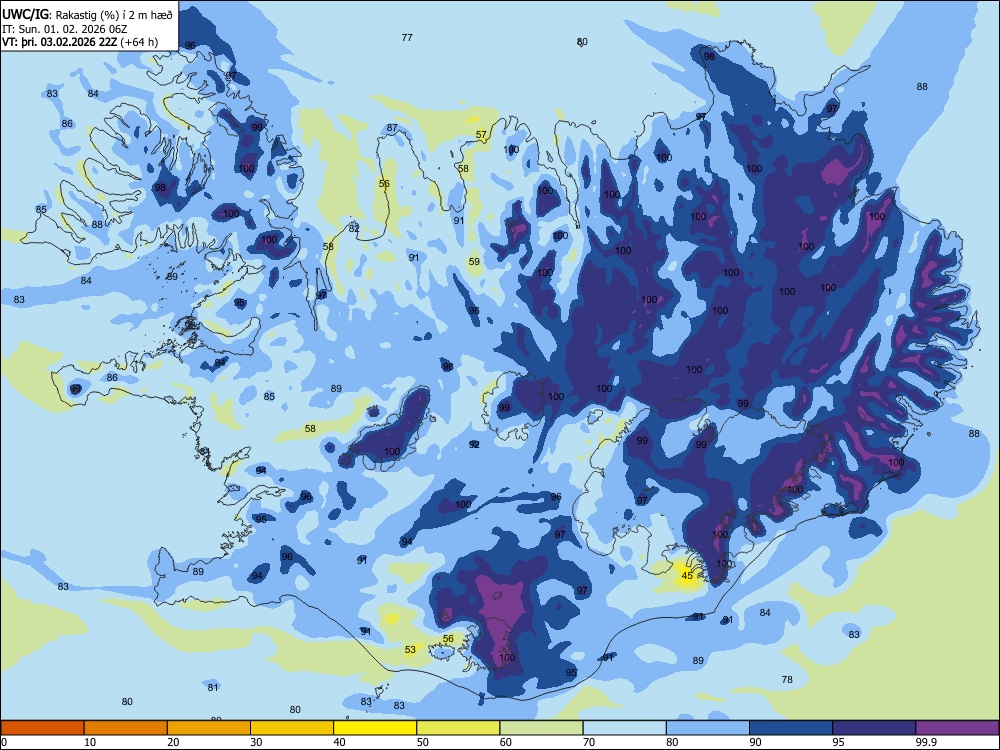The height and width of the screenshot is (750, 1000).
Task: Click the '0' legend tick label
Action: pos(4,742)
